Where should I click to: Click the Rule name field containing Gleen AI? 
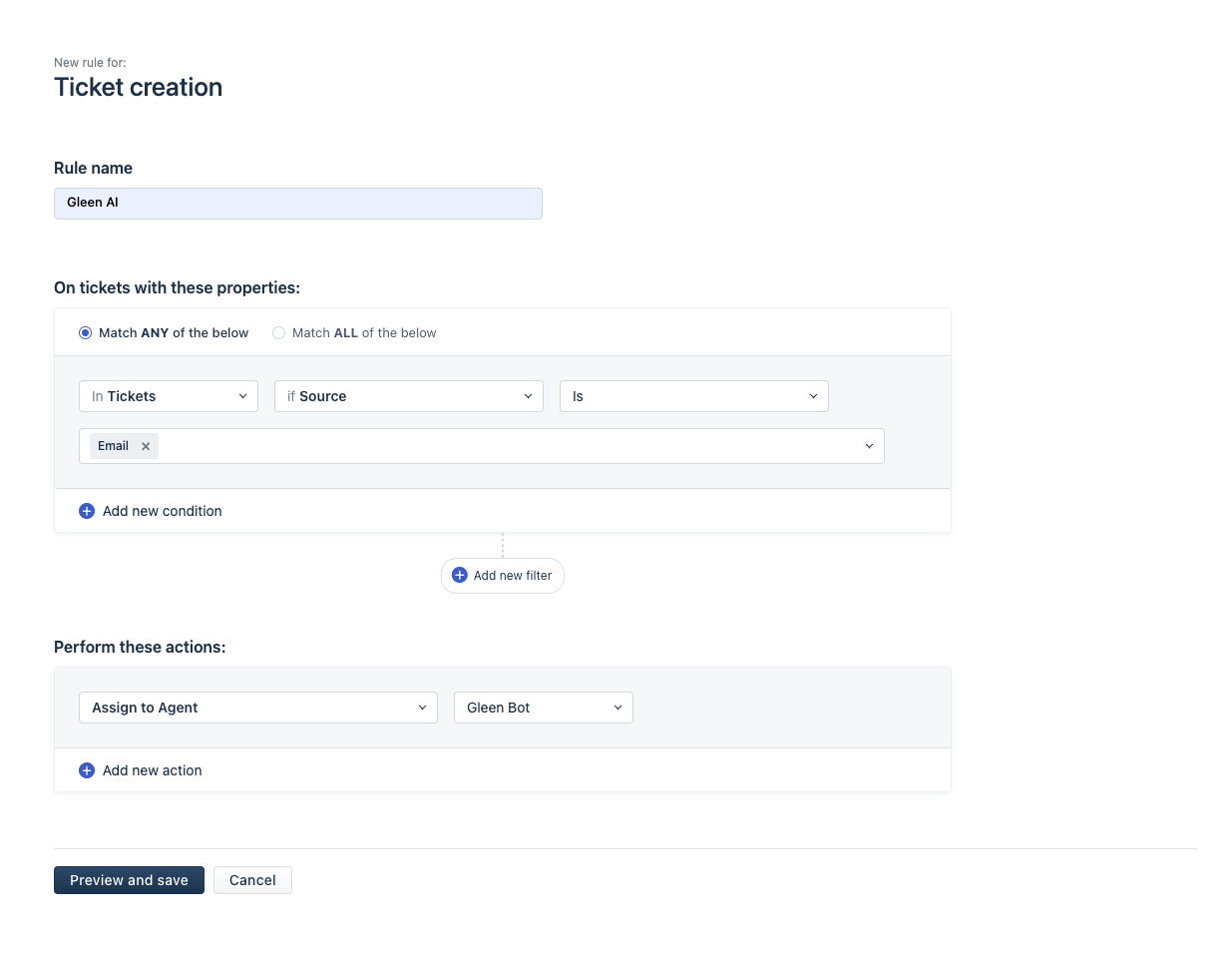pyautogui.click(x=297, y=204)
